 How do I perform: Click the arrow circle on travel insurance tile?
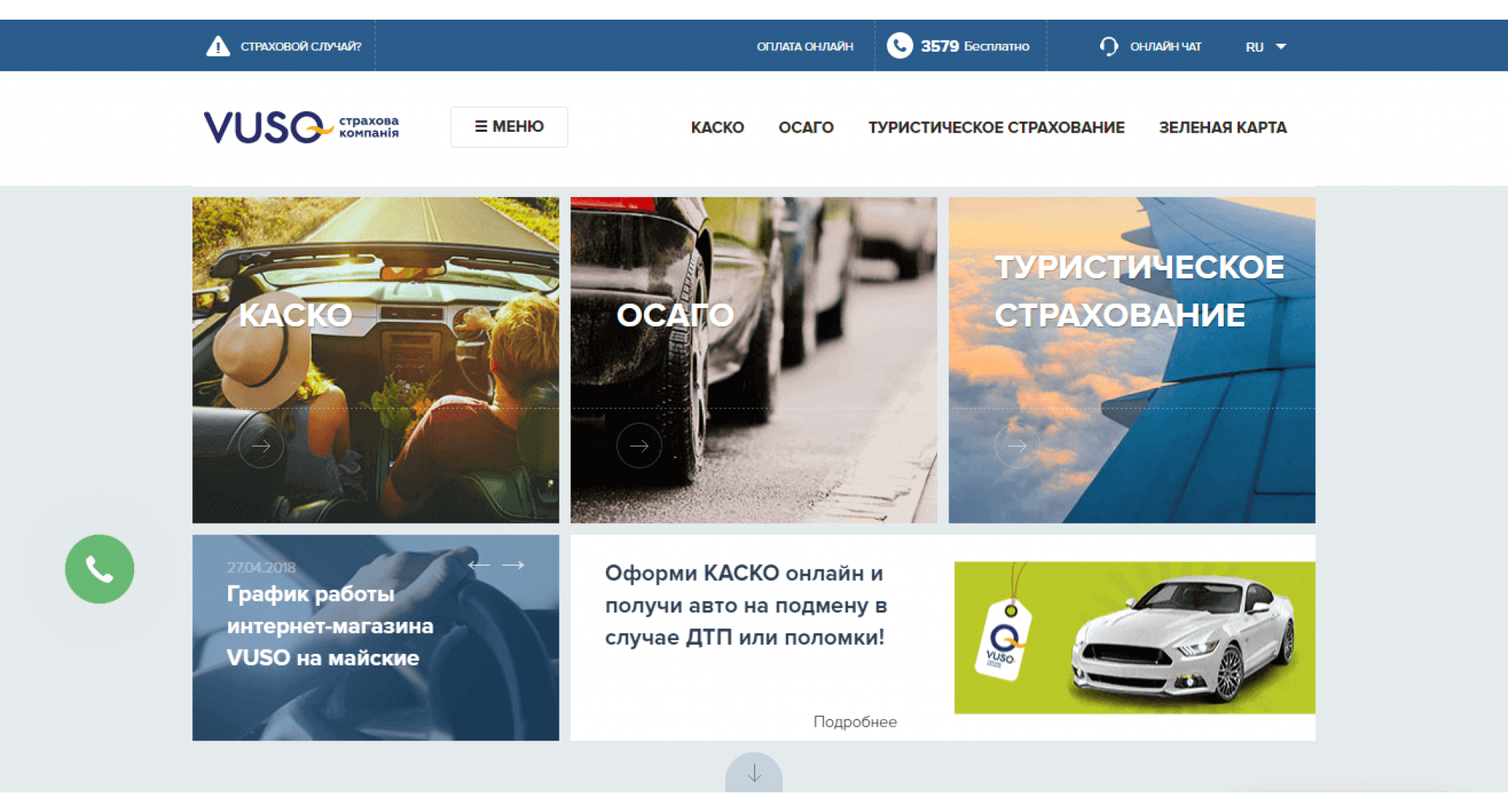[x=1017, y=446]
